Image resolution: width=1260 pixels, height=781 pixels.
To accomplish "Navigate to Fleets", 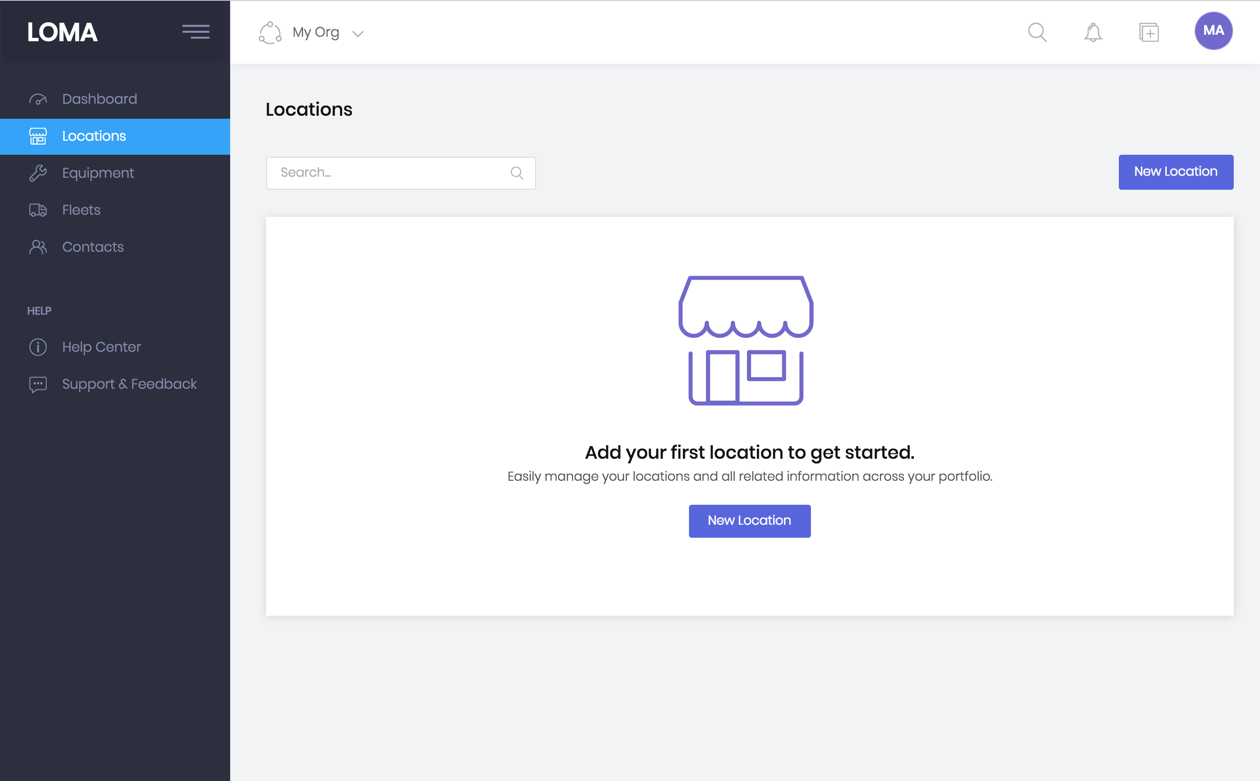I will [81, 210].
